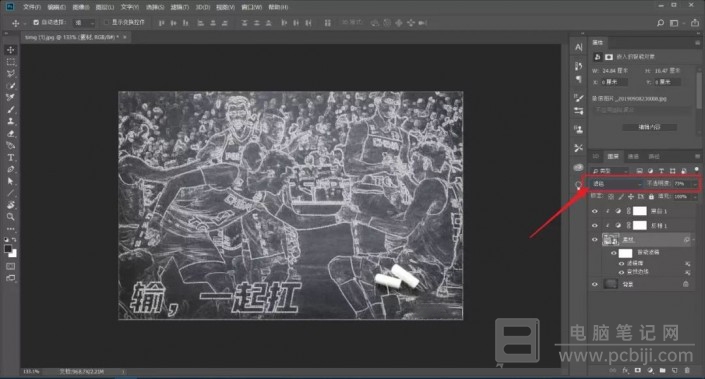This screenshot has height=379, width=705.
Task: Open the 不透明度 opacity dropdown arrow
Action: (x=695, y=183)
